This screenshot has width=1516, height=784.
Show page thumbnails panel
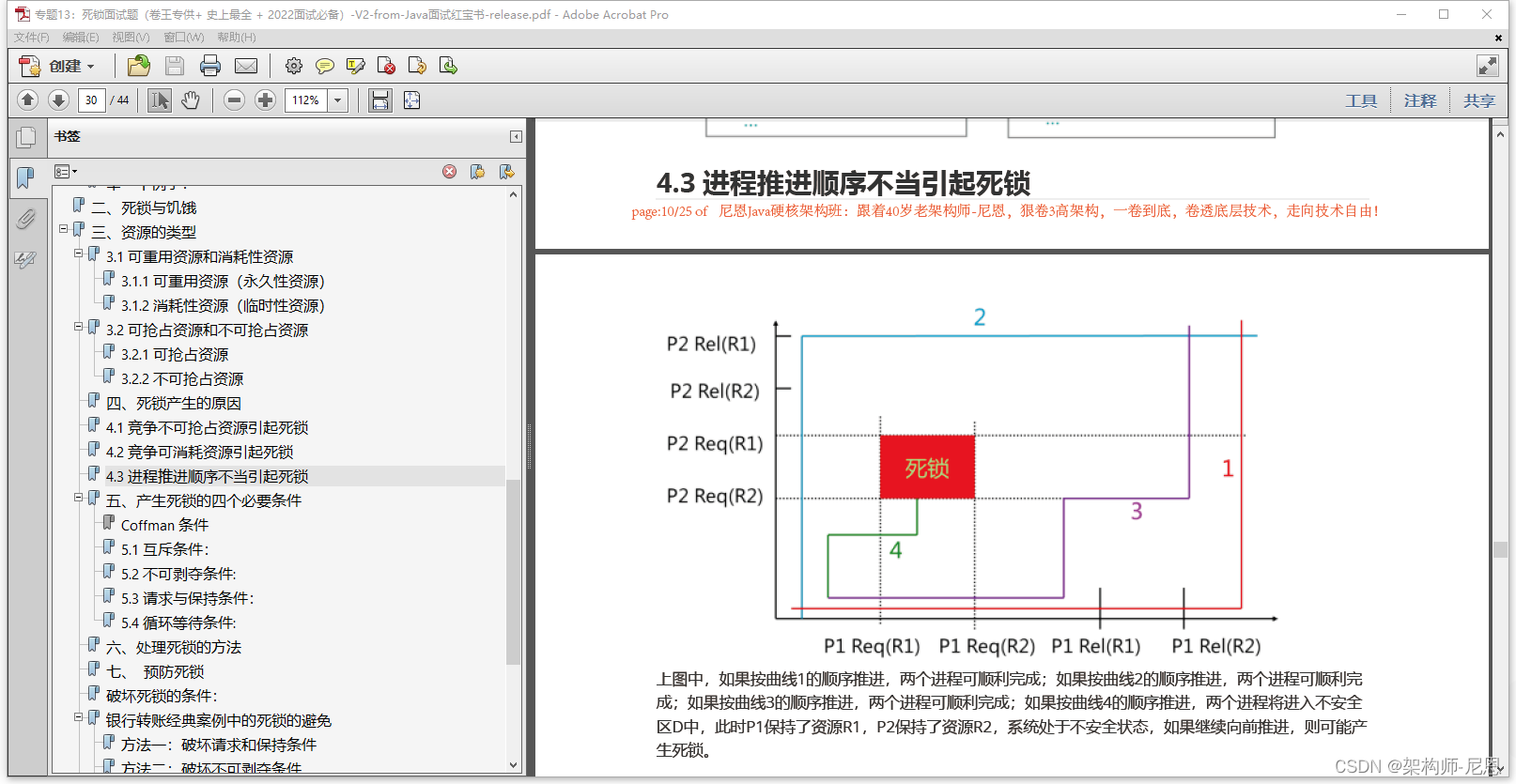click(26, 138)
